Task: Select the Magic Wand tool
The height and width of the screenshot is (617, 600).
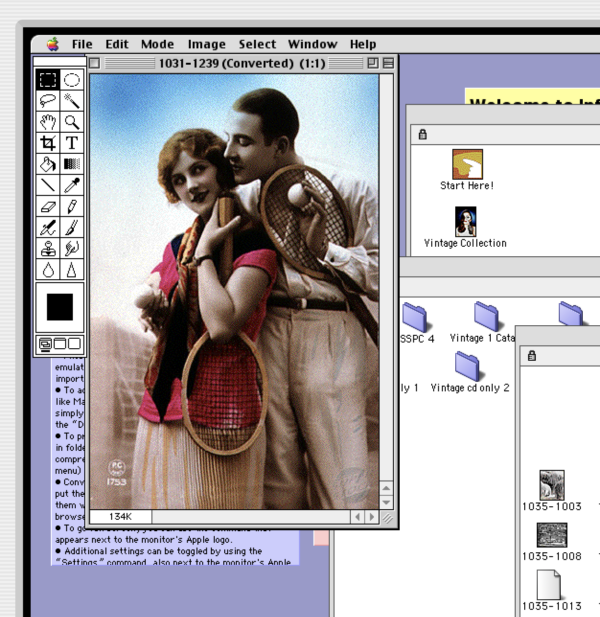Action: [x=72, y=101]
